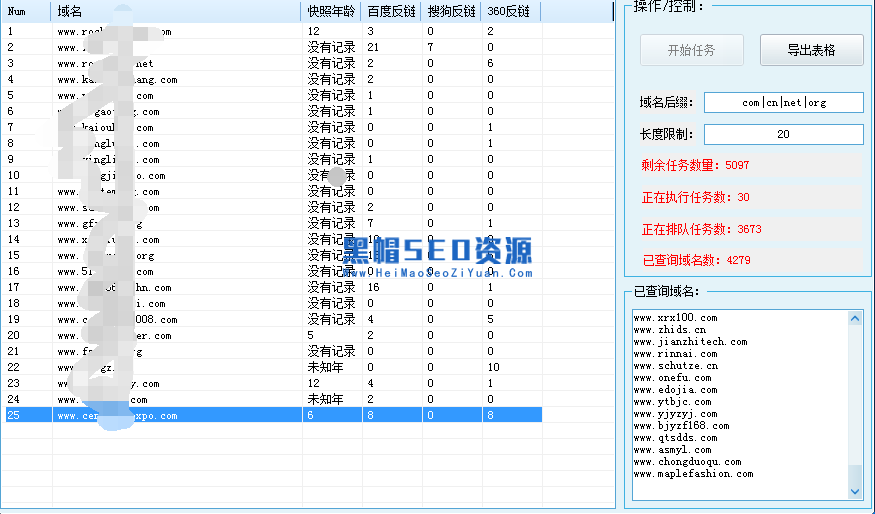This screenshot has height=514, width=875.
Task: Select table row number 22 with 未知年
Action: click(270, 367)
